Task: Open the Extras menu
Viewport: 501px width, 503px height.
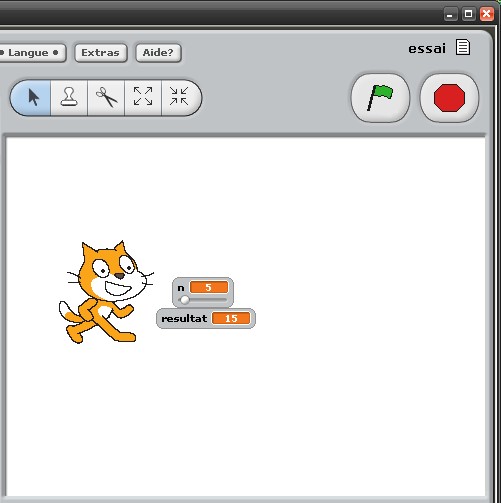Action: [100, 53]
